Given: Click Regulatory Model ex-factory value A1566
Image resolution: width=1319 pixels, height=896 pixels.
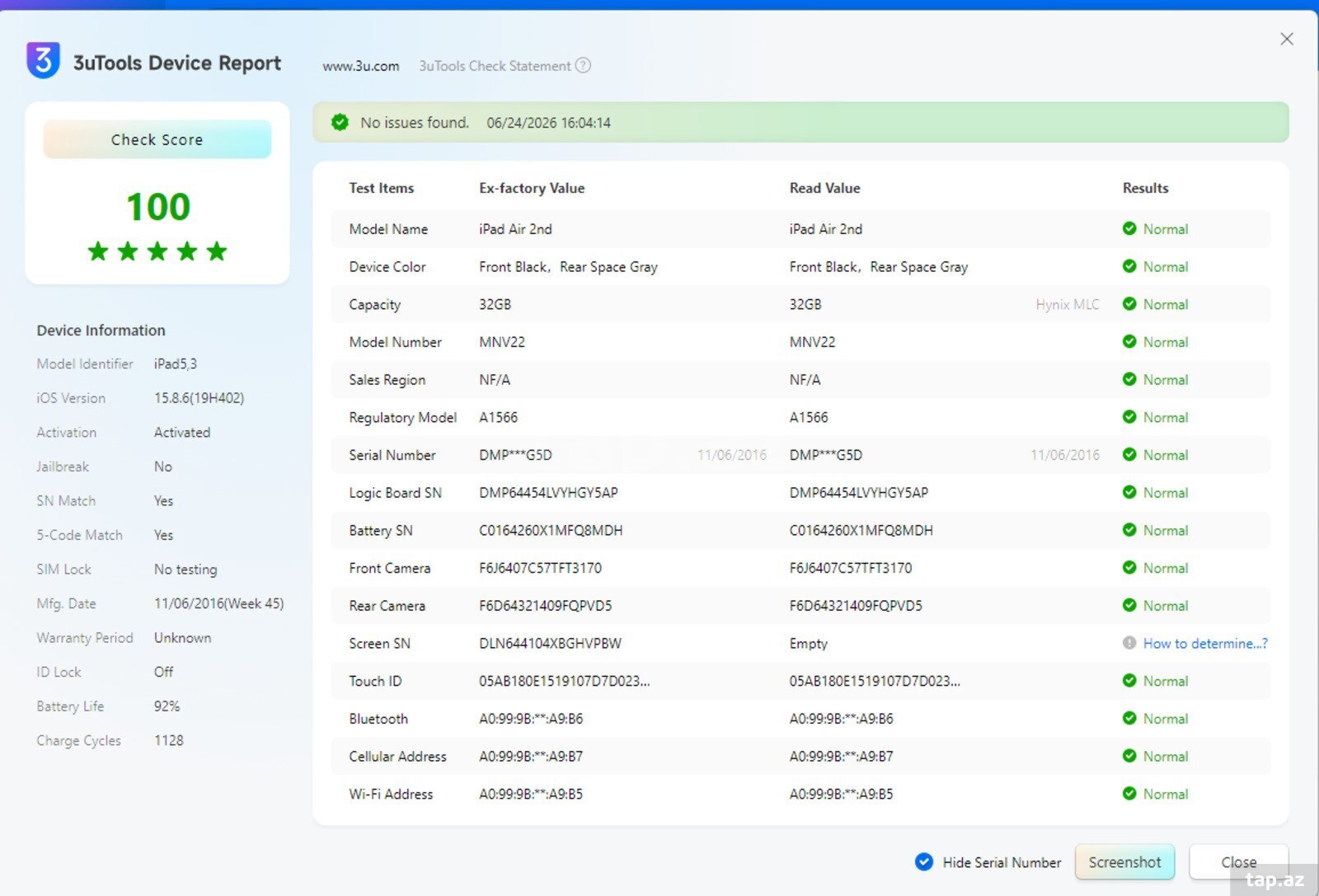Looking at the screenshot, I should click(499, 418).
